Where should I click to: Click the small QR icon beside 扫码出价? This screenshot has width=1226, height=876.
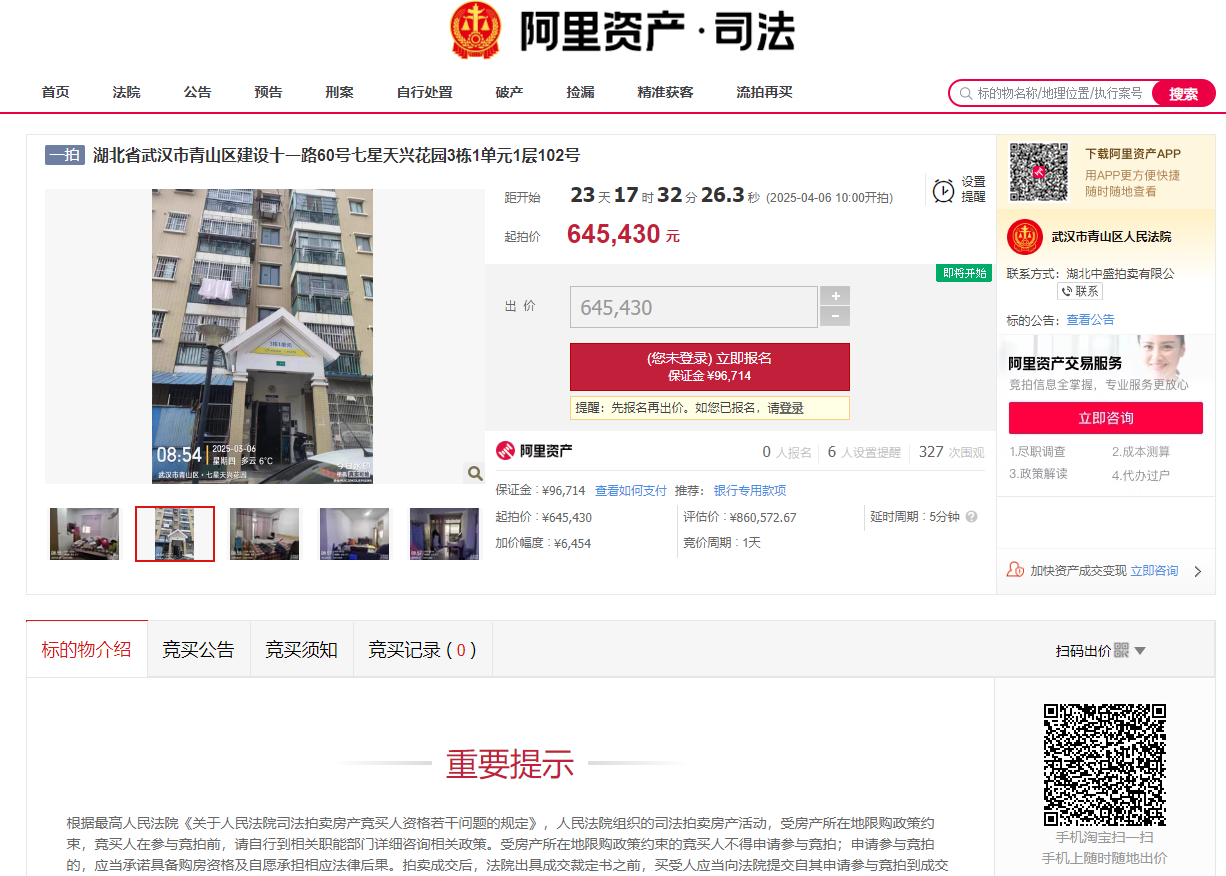click(1121, 650)
